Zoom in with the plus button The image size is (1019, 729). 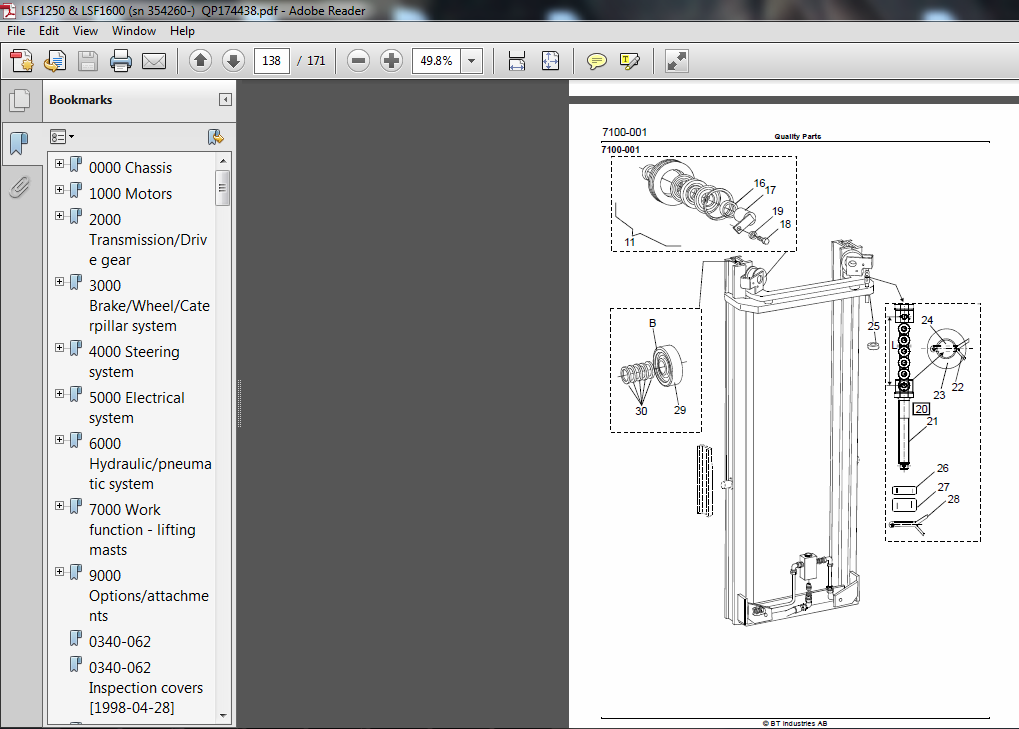coord(391,61)
